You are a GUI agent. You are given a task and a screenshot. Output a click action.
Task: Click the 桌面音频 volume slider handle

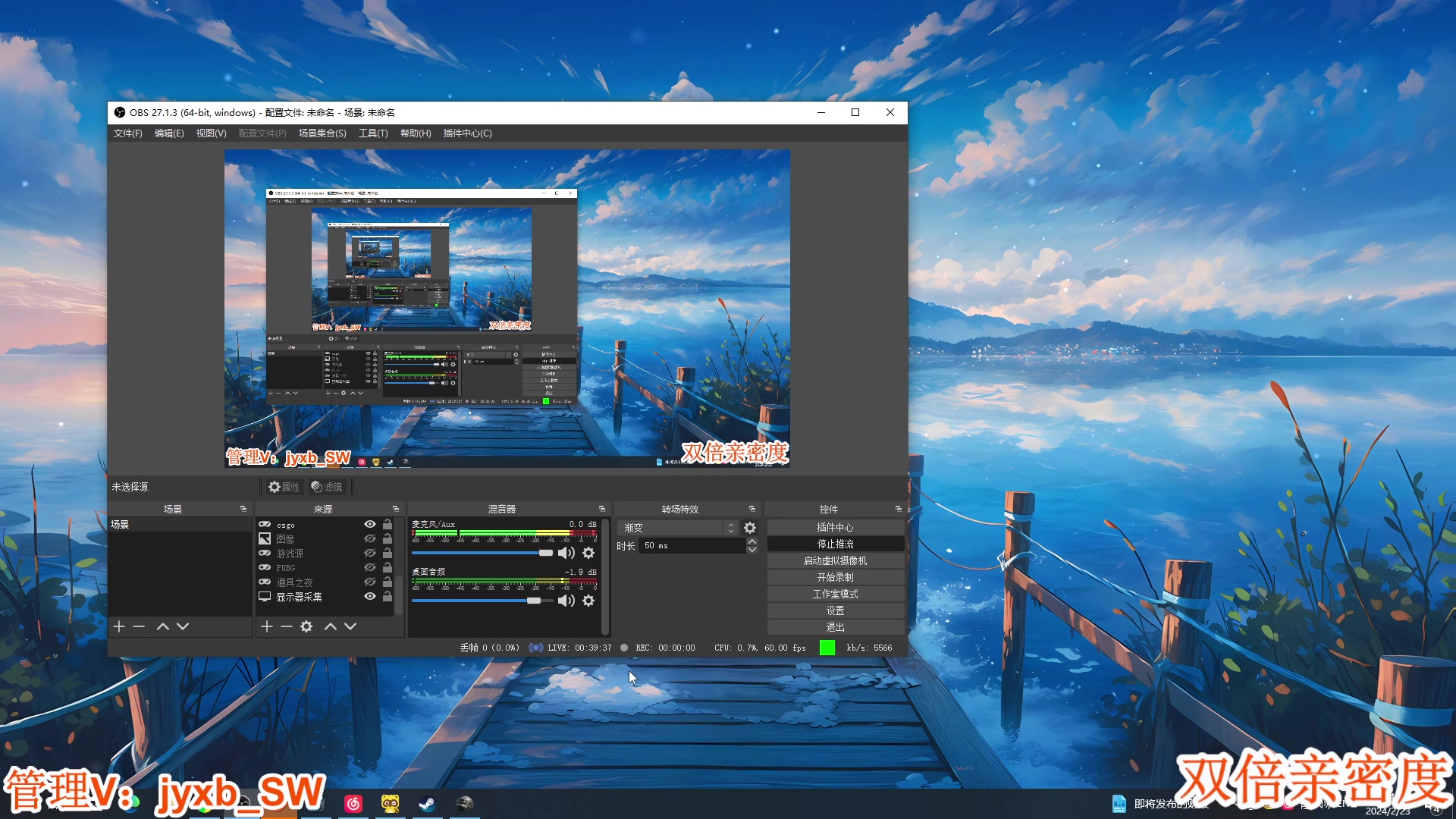click(x=534, y=601)
